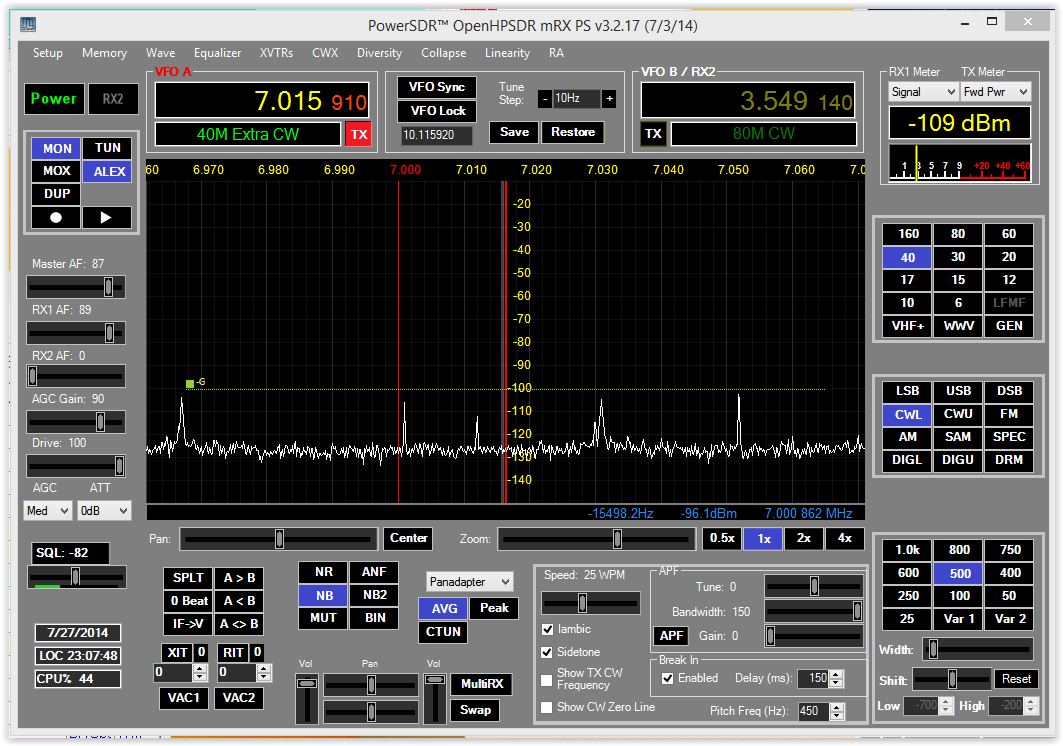This screenshot has width=1063, height=746.
Task: Click the playback arrow icon next to record
Action: [x=106, y=217]
